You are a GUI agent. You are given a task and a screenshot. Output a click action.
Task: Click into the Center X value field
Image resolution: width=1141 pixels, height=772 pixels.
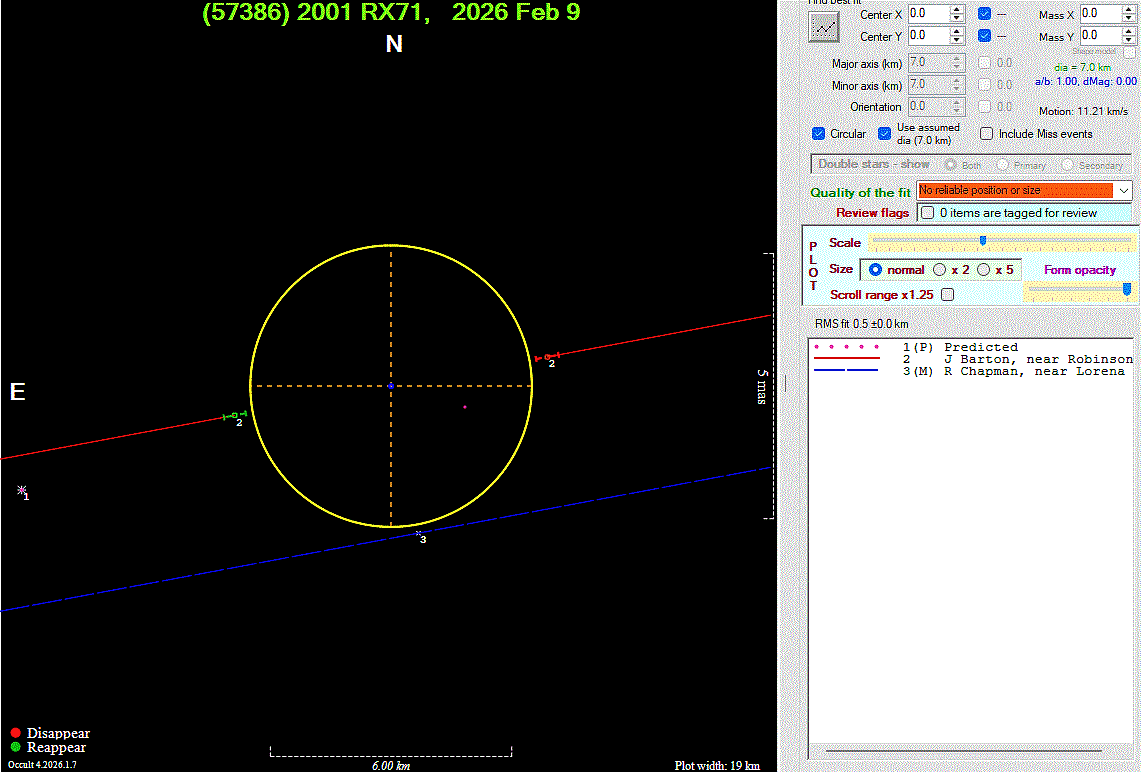(x=926, y=14)
